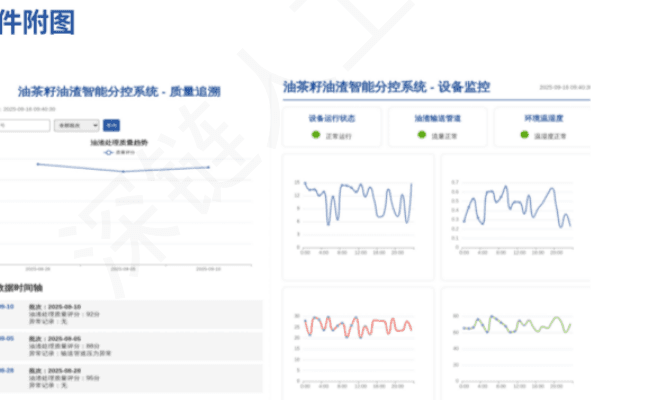
Task: Click the 质量评分 legend marker icon
Action: (109, 152)
